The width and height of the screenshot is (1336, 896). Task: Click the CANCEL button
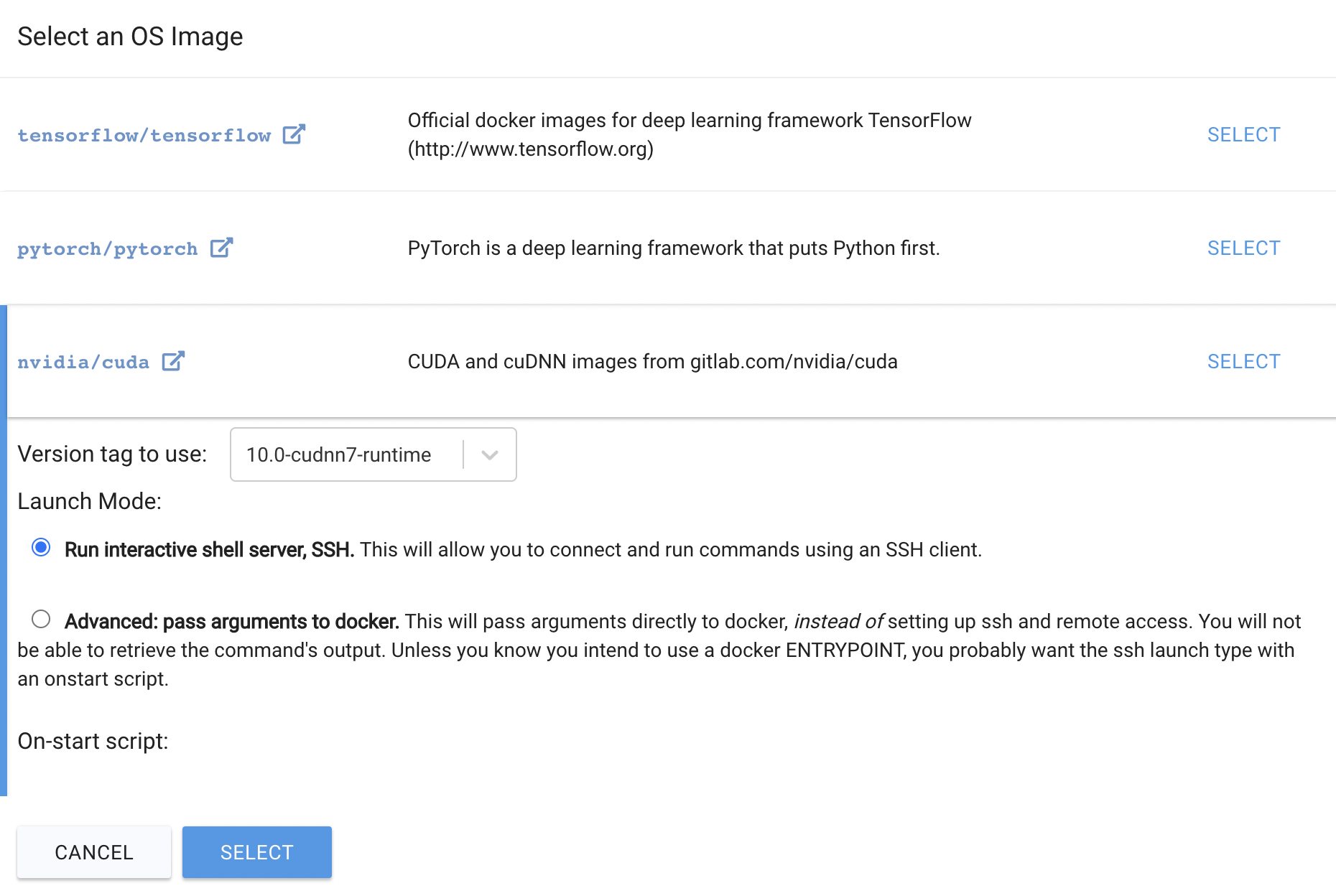click(94, 852)
